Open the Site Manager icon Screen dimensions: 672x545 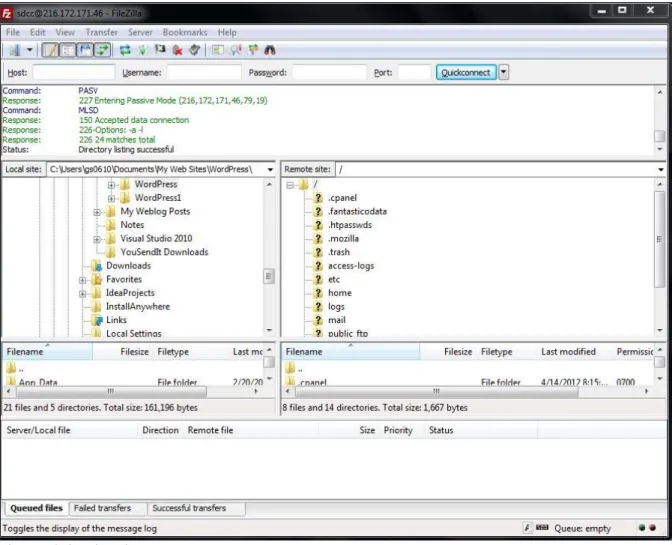point(15,50)
